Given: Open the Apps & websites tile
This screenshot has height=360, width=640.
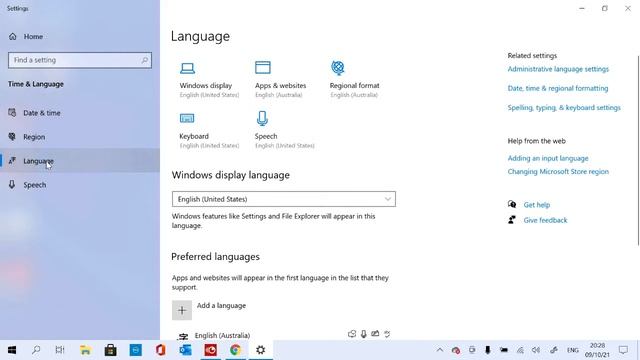Looking at the screenshot, I should [x=280, y=79].
